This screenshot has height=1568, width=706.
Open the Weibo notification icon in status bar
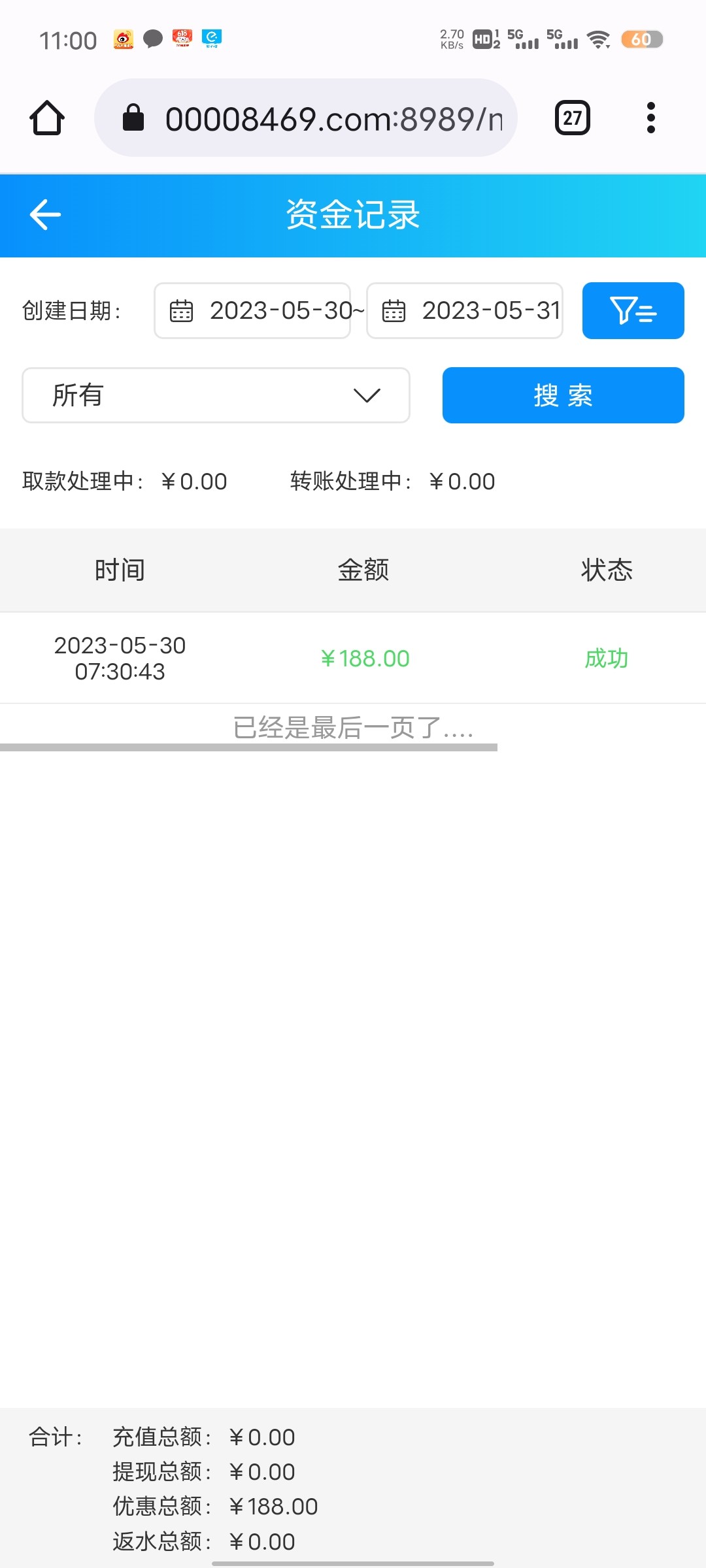(124, 39)
